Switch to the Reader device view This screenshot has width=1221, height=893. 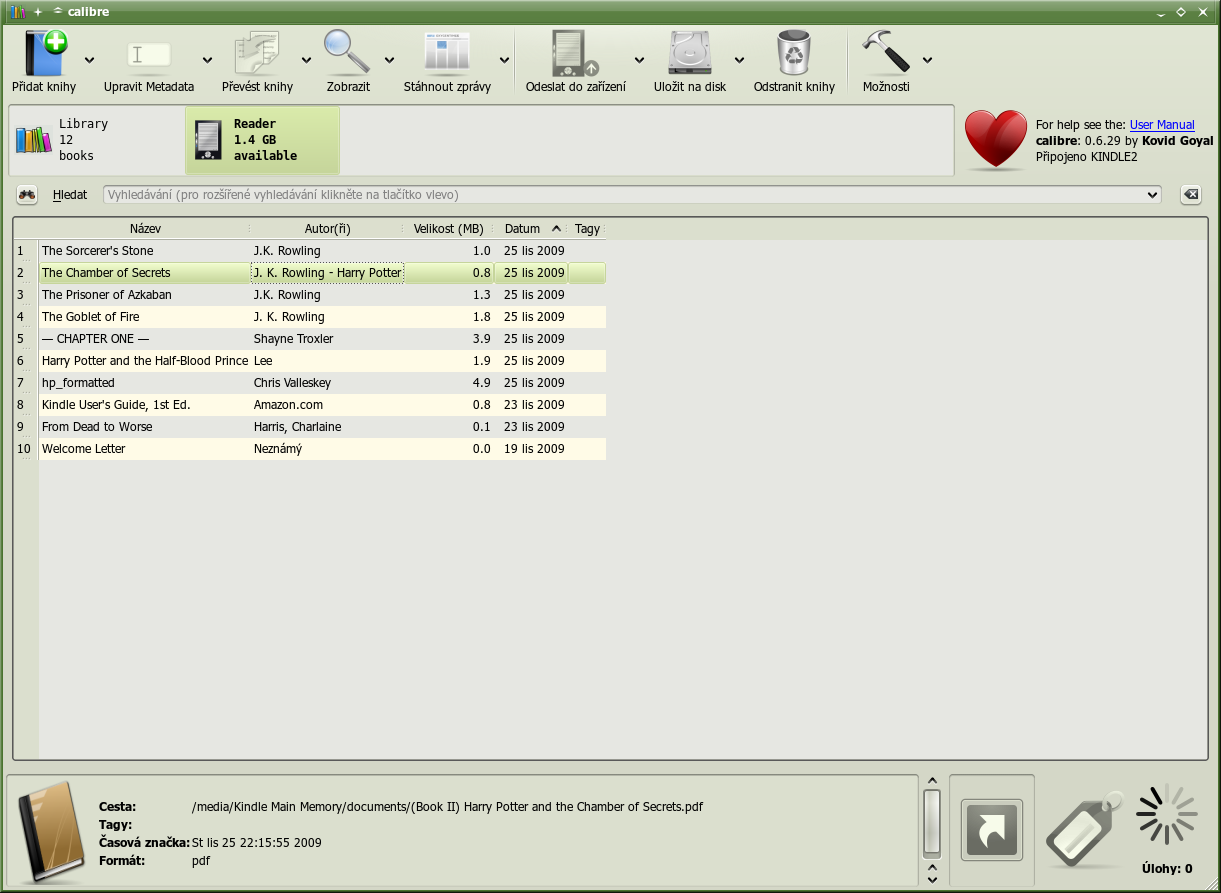coord(262,140)
